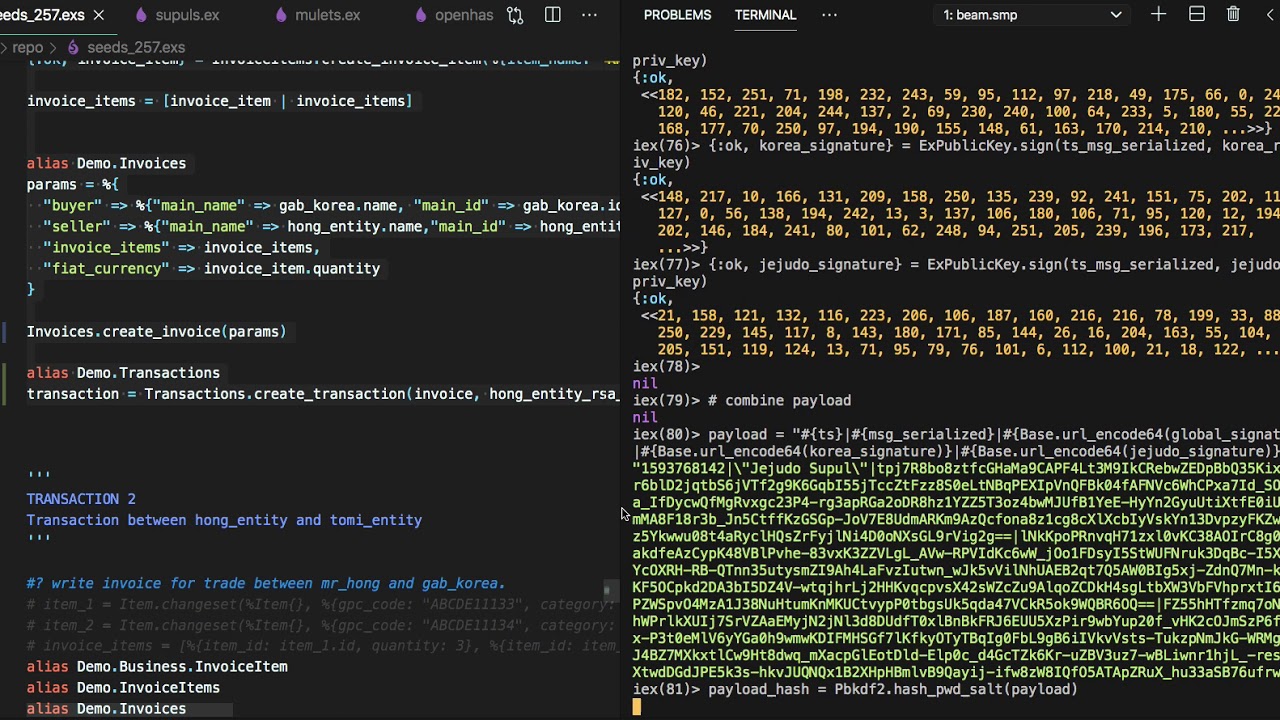Screen dimensions: 1280x720
Task: Click the Open Changes compare icon
Action: 515,15
